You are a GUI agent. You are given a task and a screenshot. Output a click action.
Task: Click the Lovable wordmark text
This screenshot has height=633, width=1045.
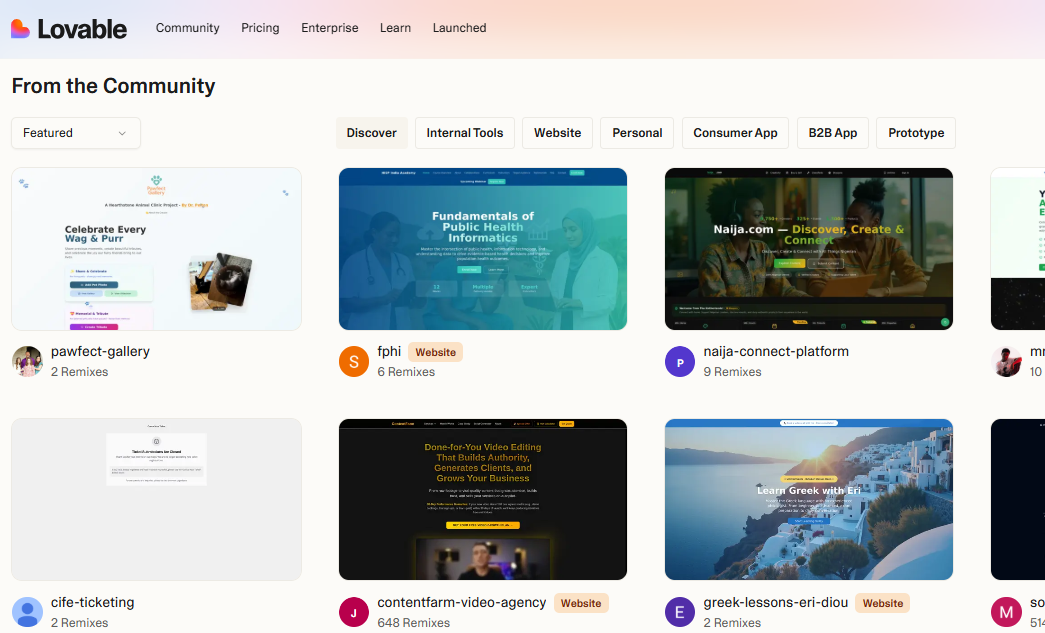pos(82,29)
